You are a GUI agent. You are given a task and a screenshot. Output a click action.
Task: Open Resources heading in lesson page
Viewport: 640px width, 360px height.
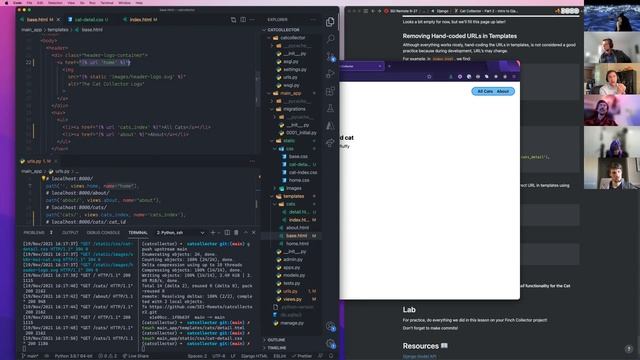tap(424, 346)
